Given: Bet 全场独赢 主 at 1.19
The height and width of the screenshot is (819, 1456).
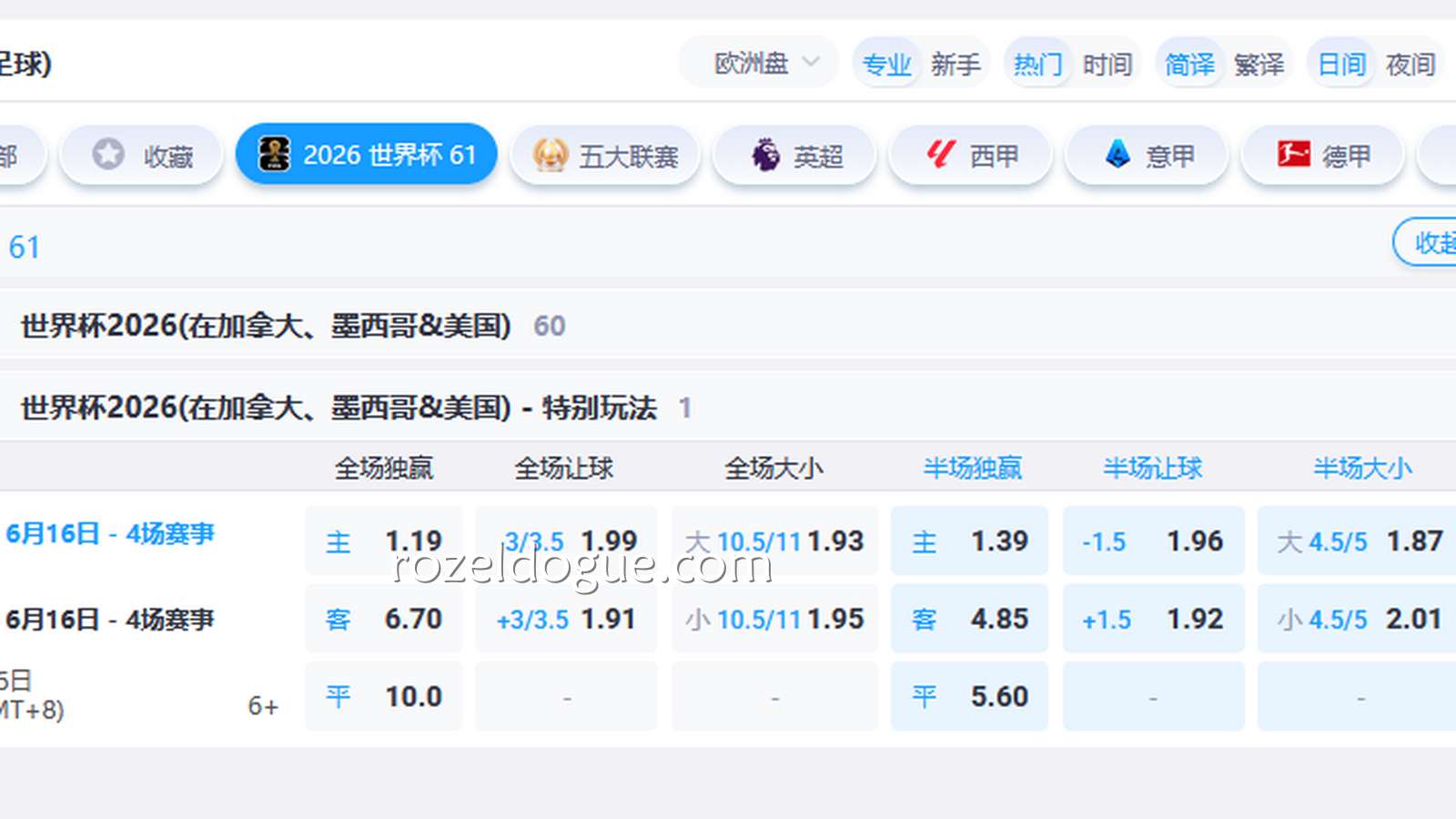Looking at the screenshot, I should 384,541.
